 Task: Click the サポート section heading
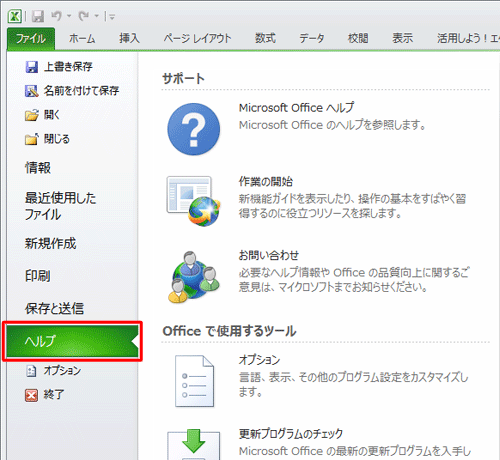tap(183, 79)
